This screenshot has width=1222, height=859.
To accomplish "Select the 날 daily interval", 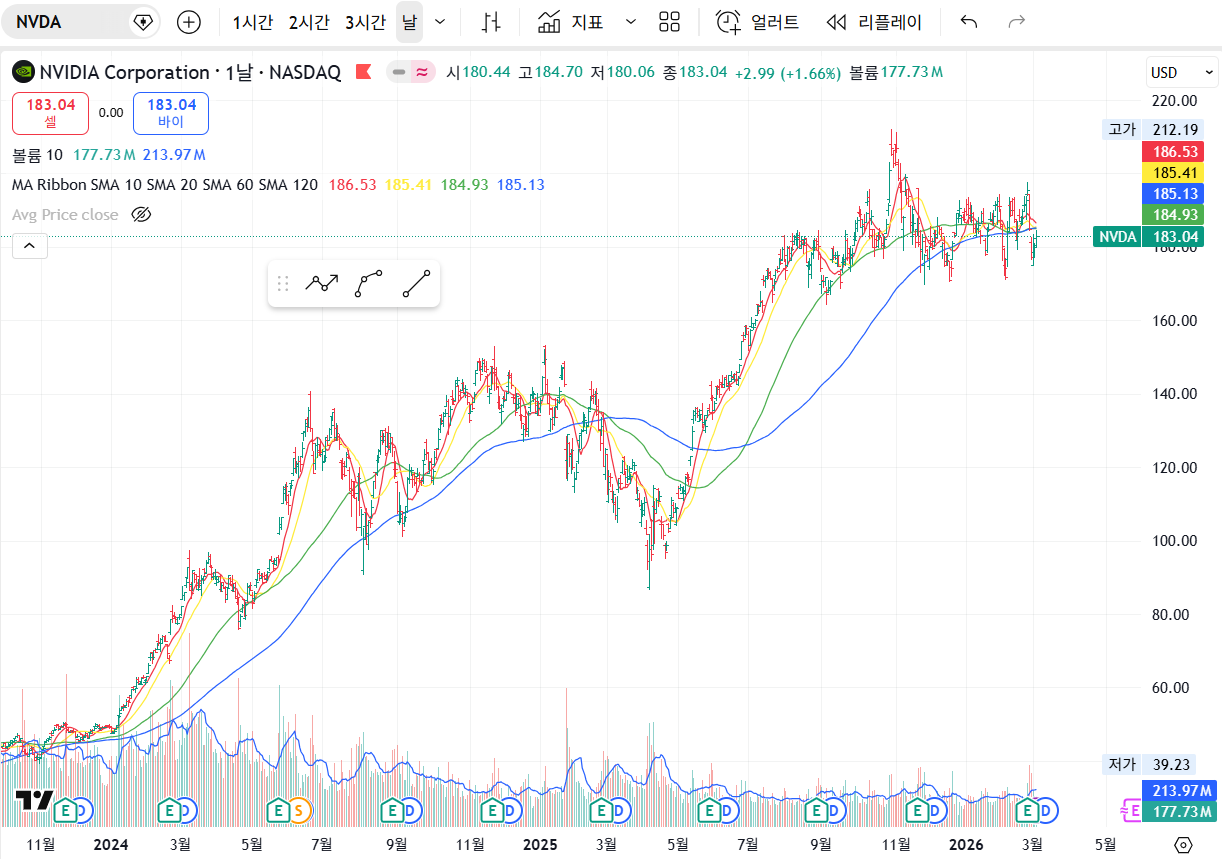I will click(409, 22).
